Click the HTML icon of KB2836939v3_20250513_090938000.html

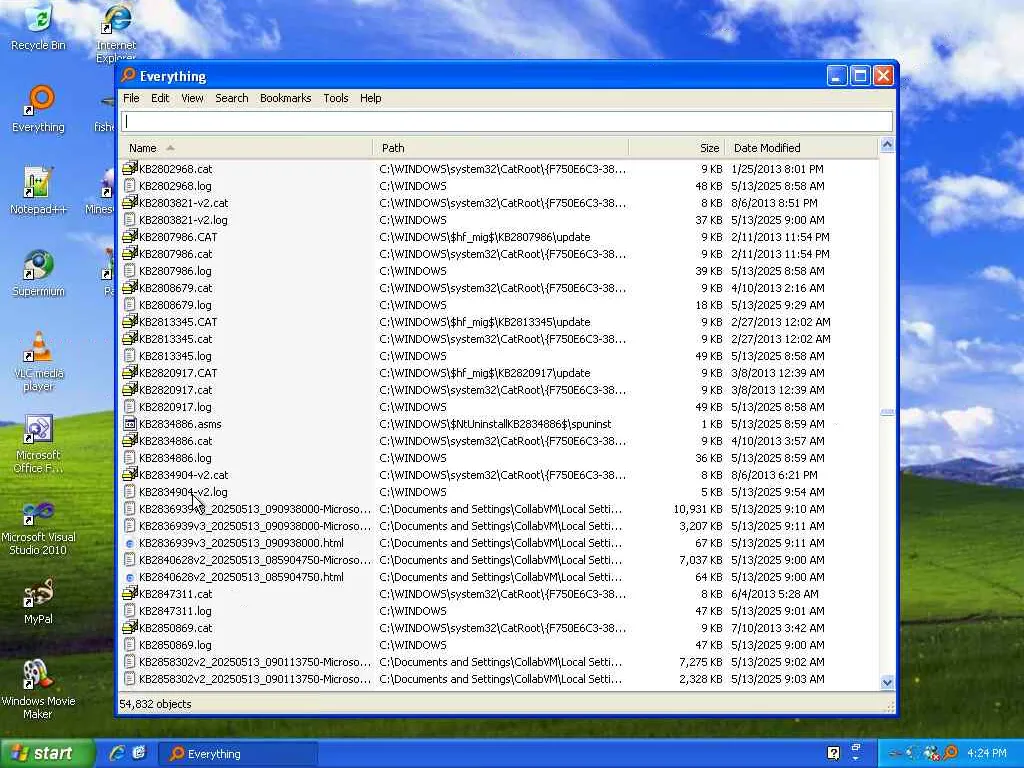[x=130, y=543]
